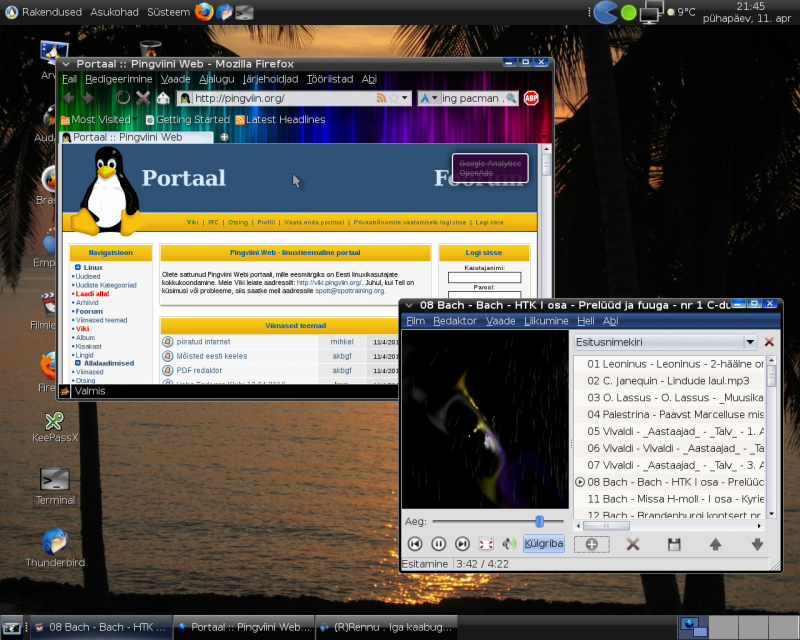Open Firefox Järjehoidjad menu
This screenshot has height=640, width=800.
pos(270,79)
